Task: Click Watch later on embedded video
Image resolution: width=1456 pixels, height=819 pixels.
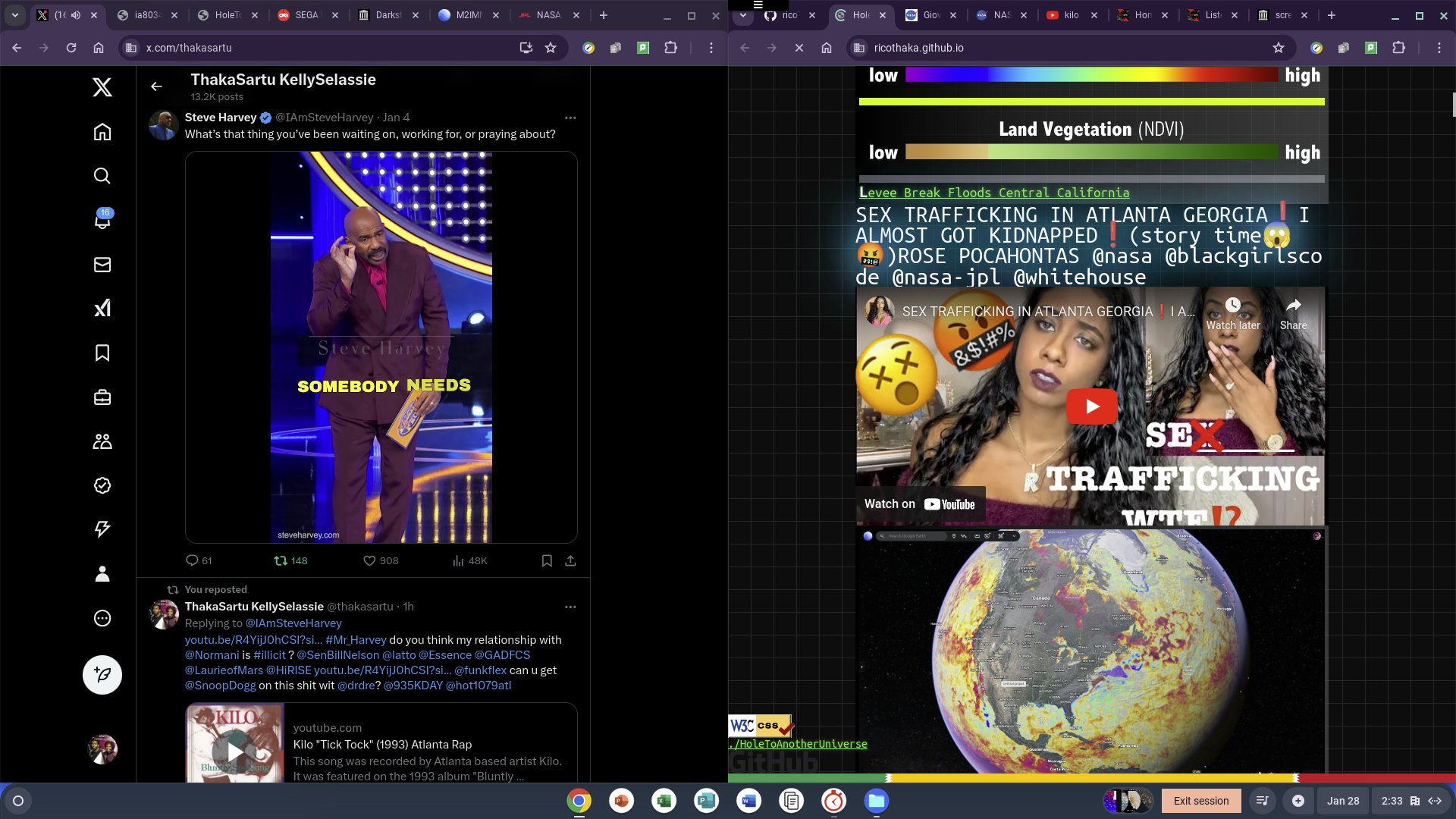Action: pos(1233,314)
